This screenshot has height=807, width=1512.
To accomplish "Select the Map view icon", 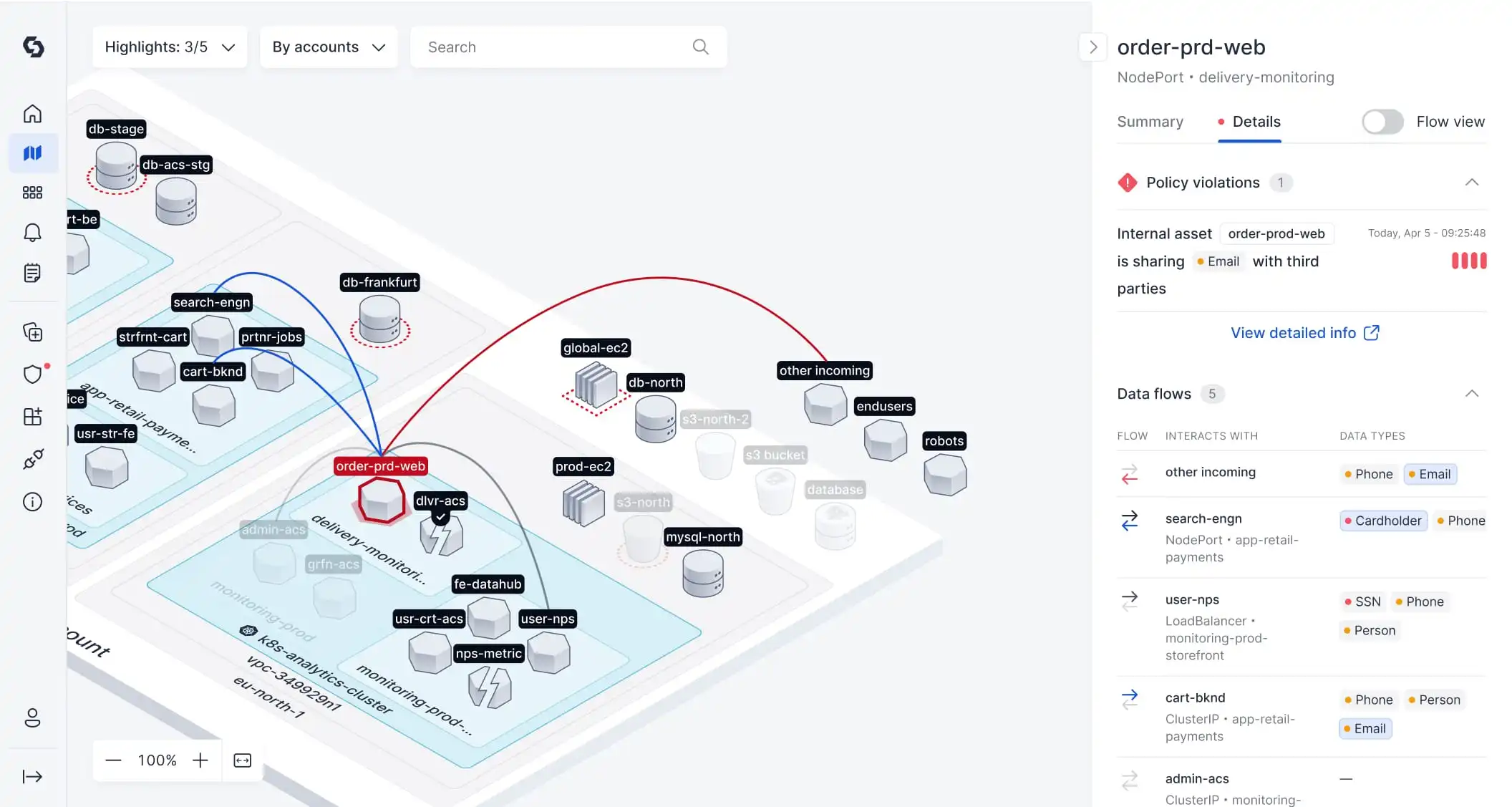I will click(32, 153).
